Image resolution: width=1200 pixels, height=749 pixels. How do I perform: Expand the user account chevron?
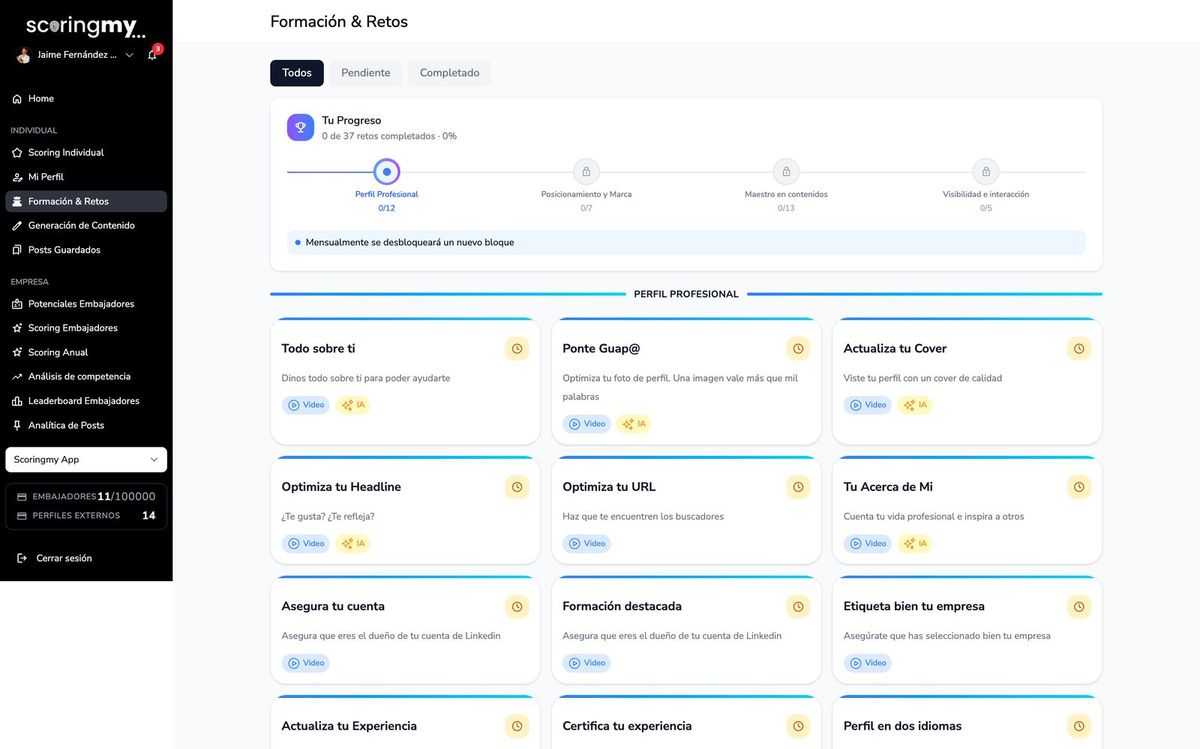point(129,55)
